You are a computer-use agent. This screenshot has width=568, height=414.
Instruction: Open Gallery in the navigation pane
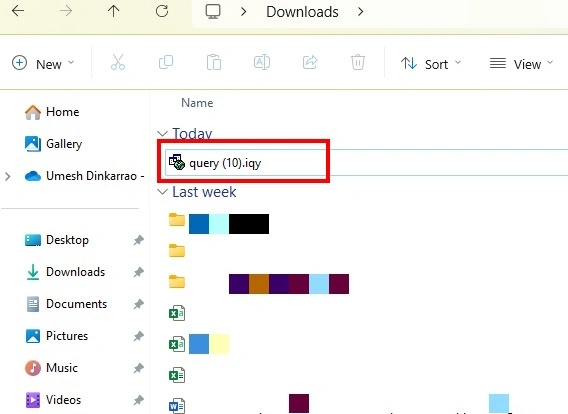tap(53, 144)
